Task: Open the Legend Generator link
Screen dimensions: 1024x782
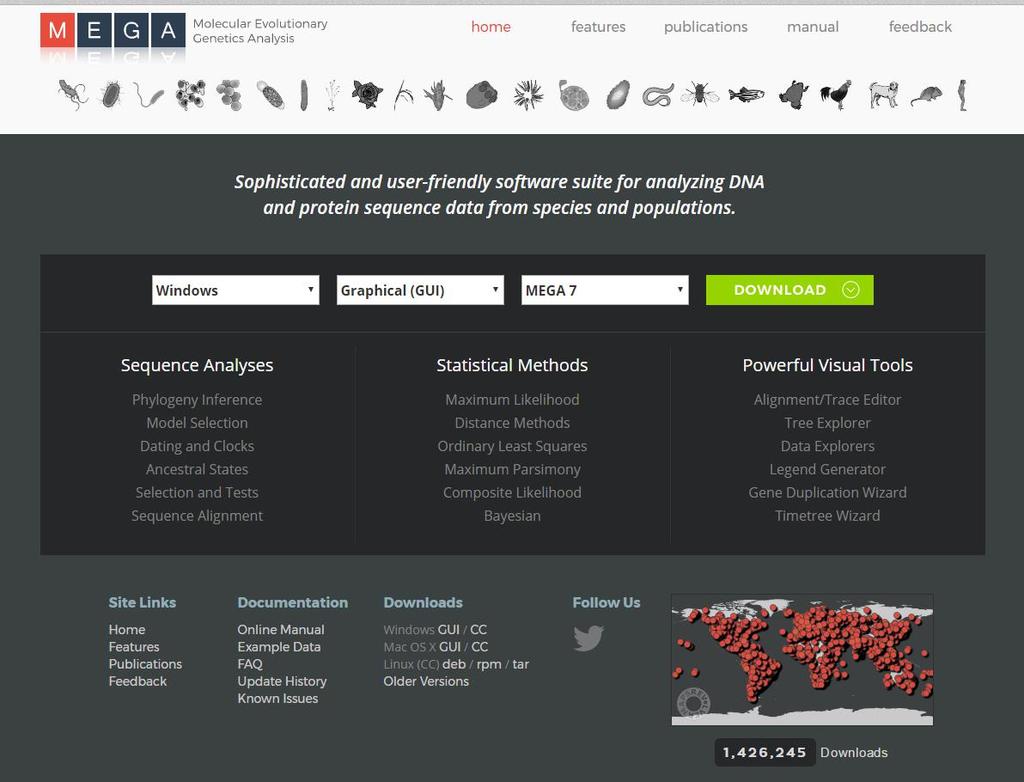Action: (827, 469)
